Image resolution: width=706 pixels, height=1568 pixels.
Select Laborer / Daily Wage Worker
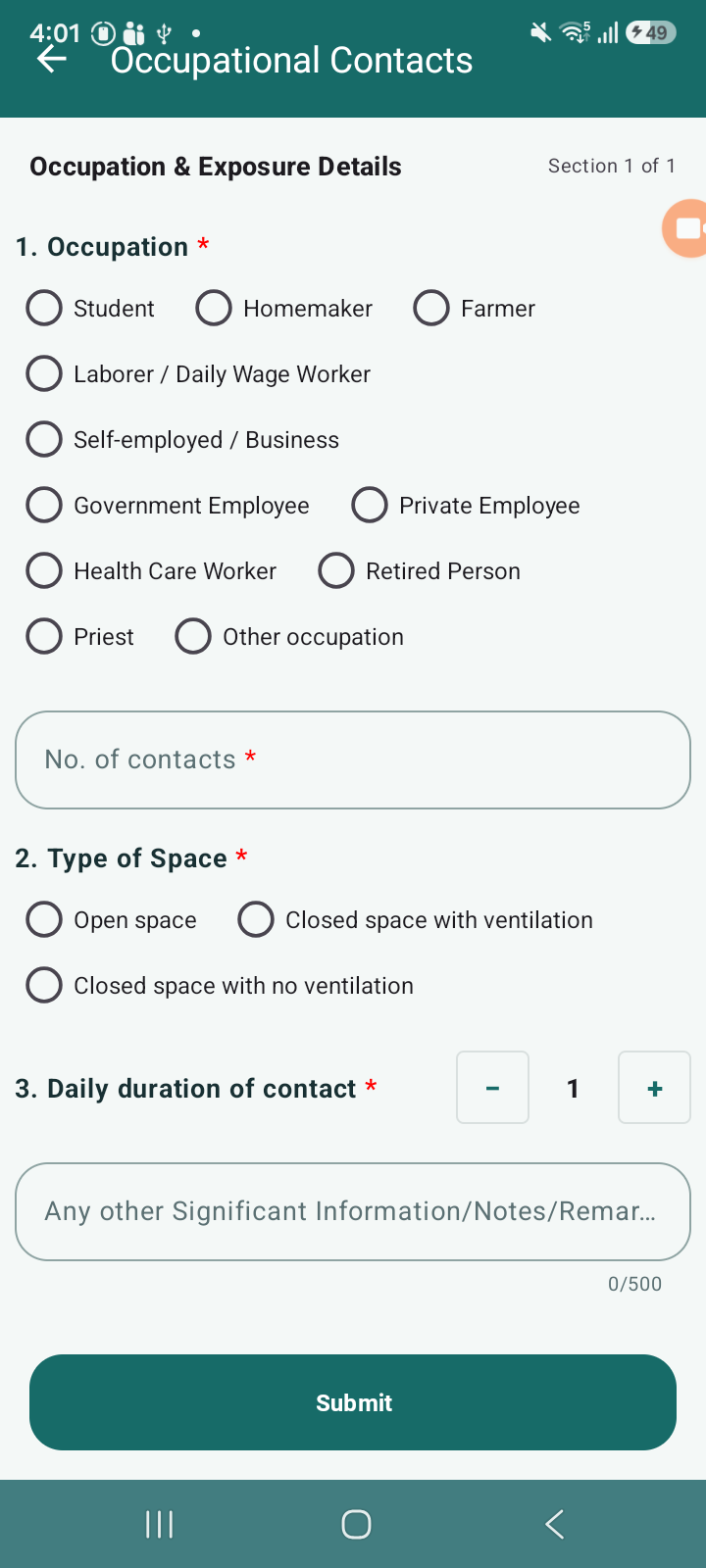click(x=198, y=373)
